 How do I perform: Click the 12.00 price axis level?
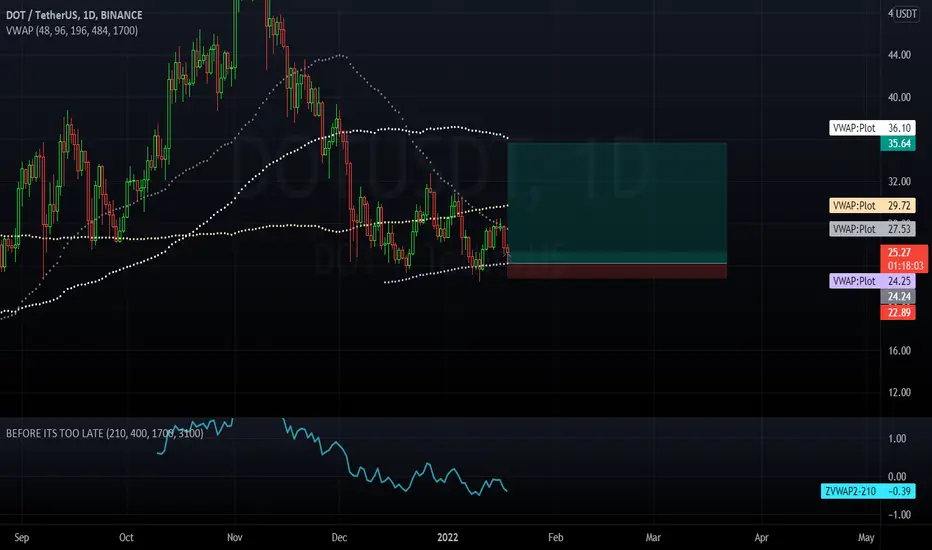pos(899,392)
